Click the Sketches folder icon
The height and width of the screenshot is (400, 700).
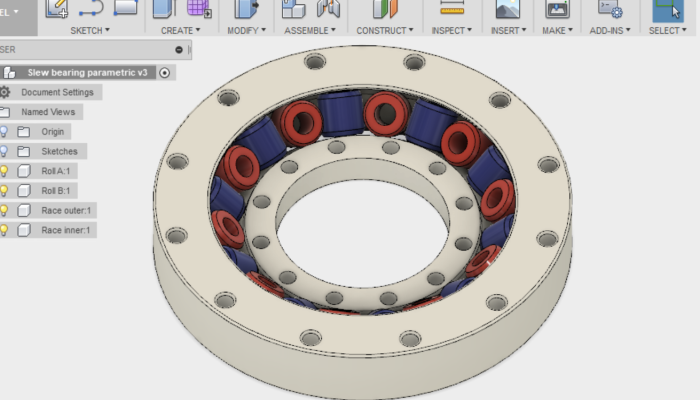tap(24, 151)
